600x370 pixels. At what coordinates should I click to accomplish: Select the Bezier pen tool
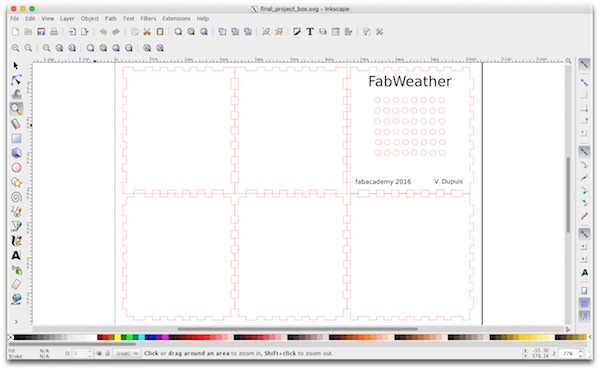16,226
